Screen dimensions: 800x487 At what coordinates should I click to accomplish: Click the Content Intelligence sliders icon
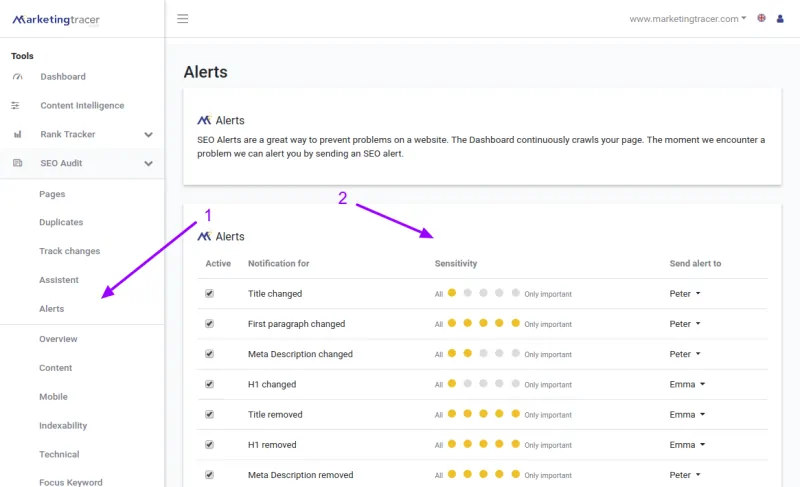15,106
